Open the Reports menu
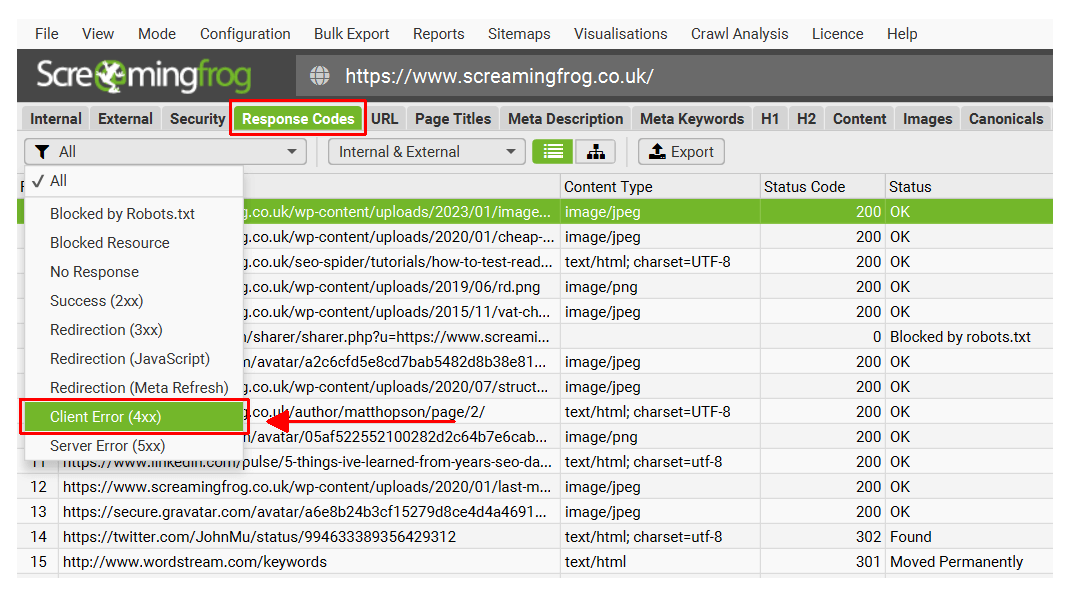The width and height of the screenshot is (1071, 594). coord(438,33)
